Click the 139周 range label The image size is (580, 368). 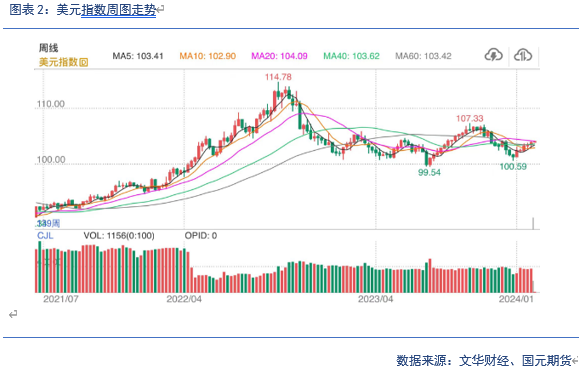click(x=48, y=223)
